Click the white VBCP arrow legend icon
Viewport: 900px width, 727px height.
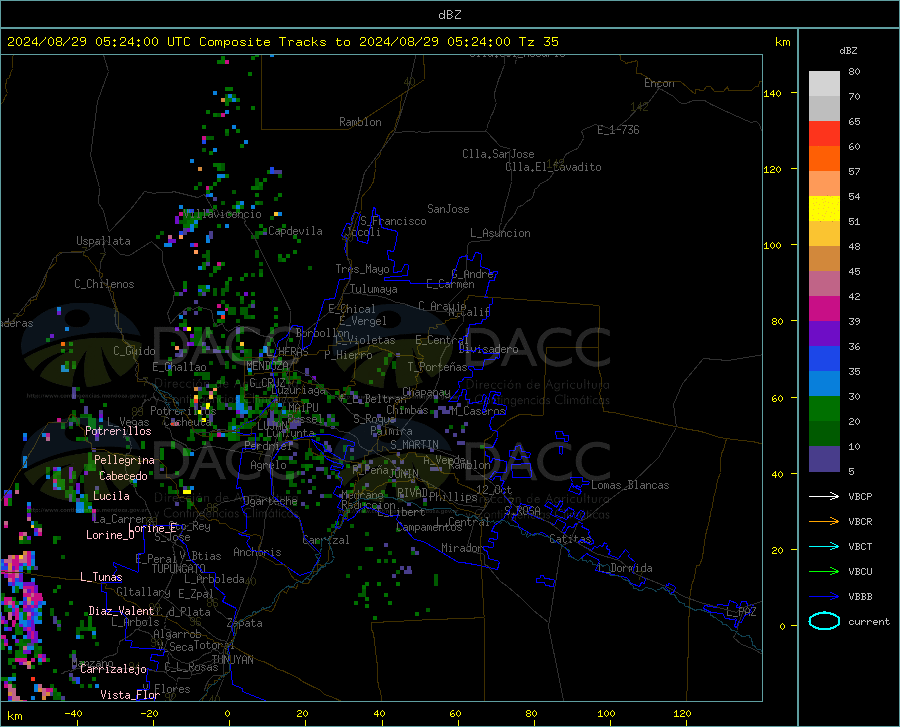click(x=824, y=496)
